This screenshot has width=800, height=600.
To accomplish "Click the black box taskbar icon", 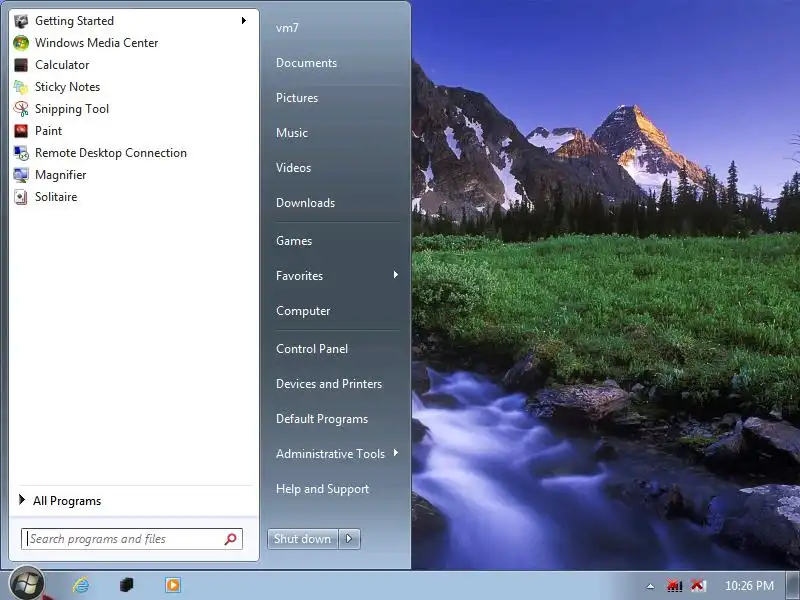I will 127,585.
